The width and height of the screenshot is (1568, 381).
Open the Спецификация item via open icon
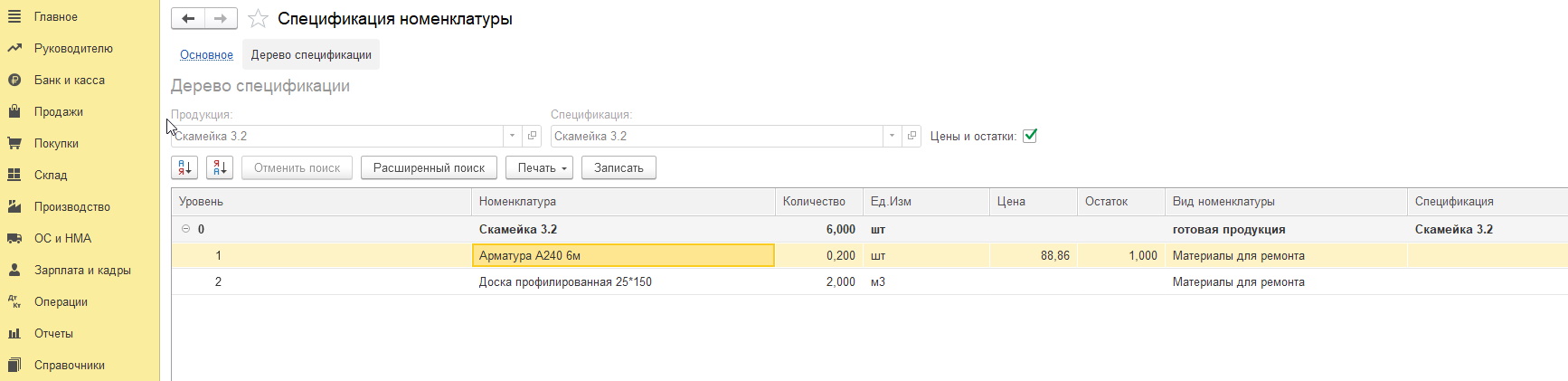[x=912, y=136]
